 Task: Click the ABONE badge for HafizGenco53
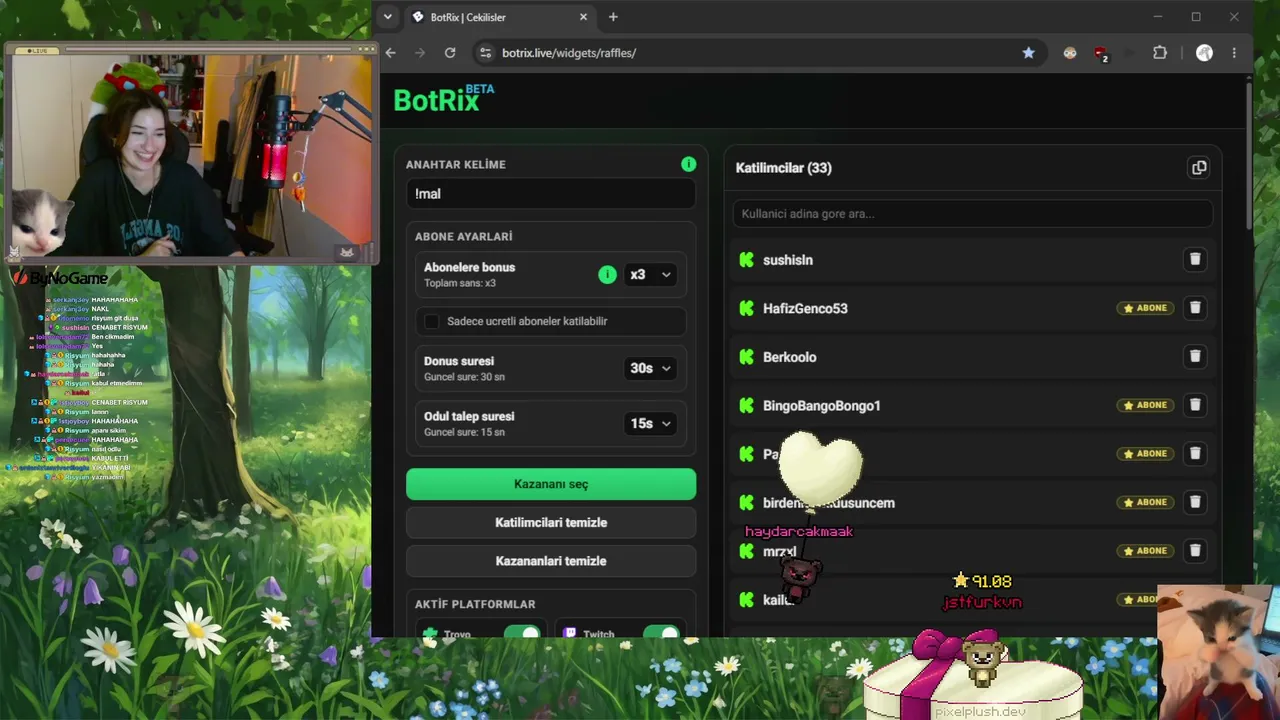[1145, 308]
